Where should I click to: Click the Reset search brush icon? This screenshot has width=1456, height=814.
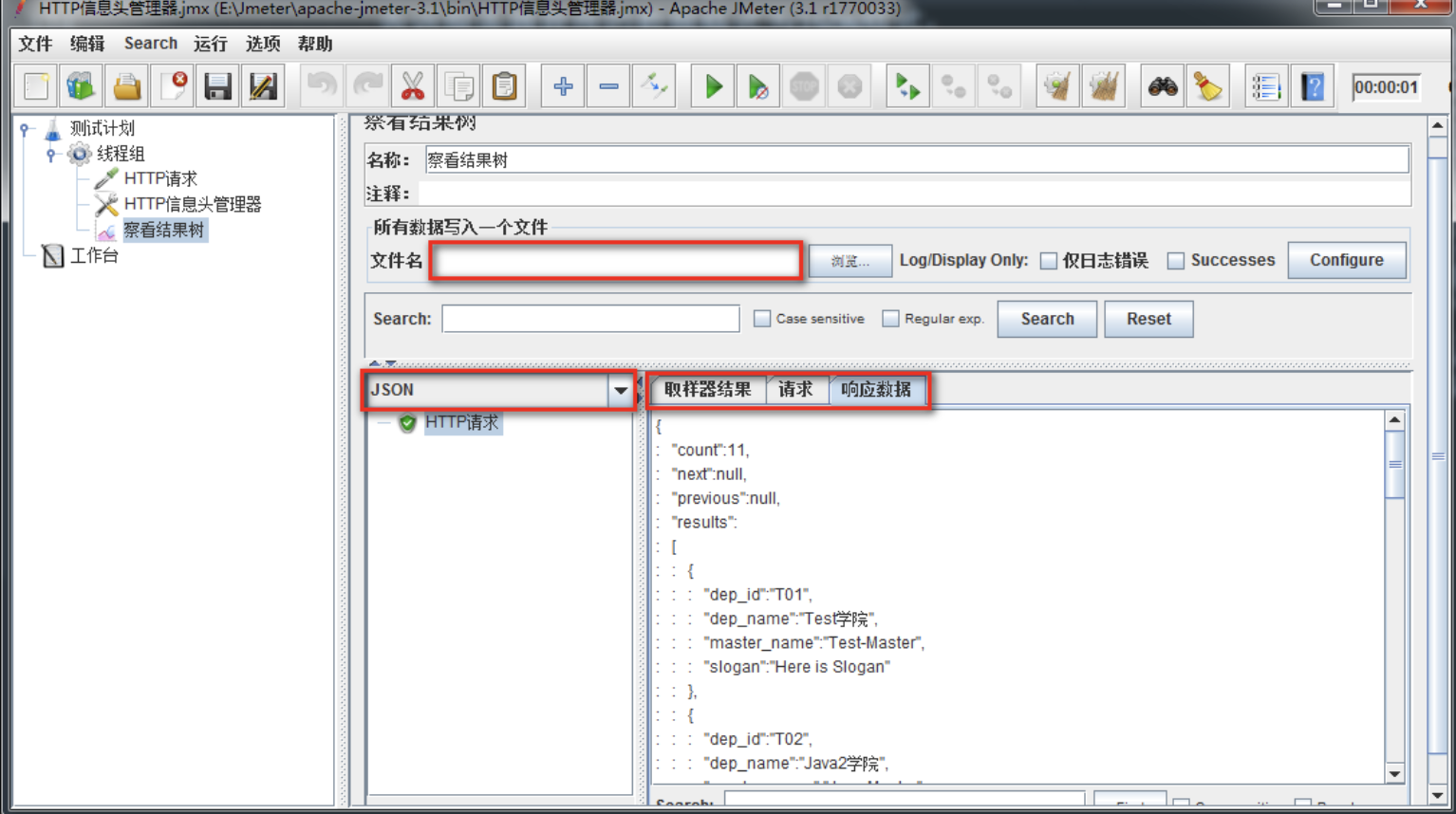pos(1208,87)
